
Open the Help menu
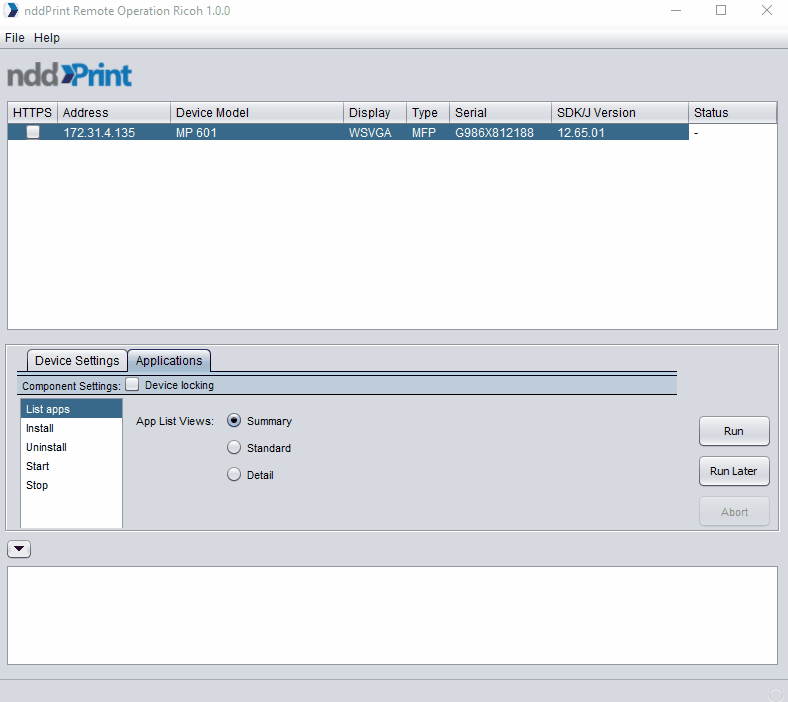(47, 38)
